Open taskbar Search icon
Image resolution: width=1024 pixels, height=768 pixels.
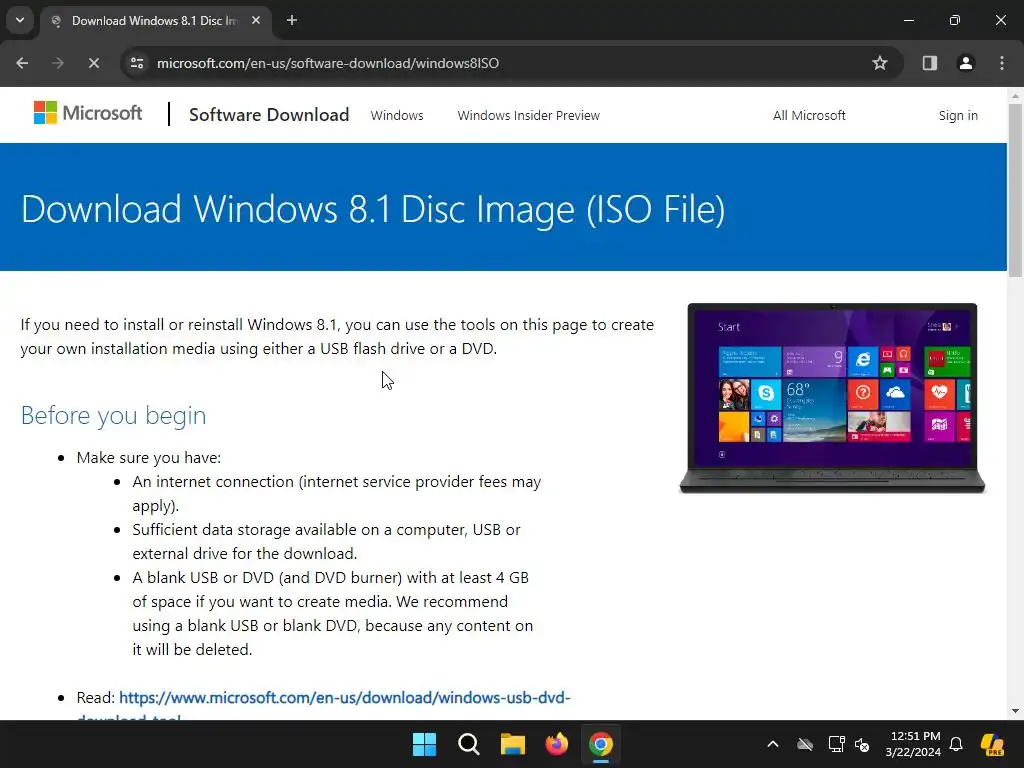(468, 744)
